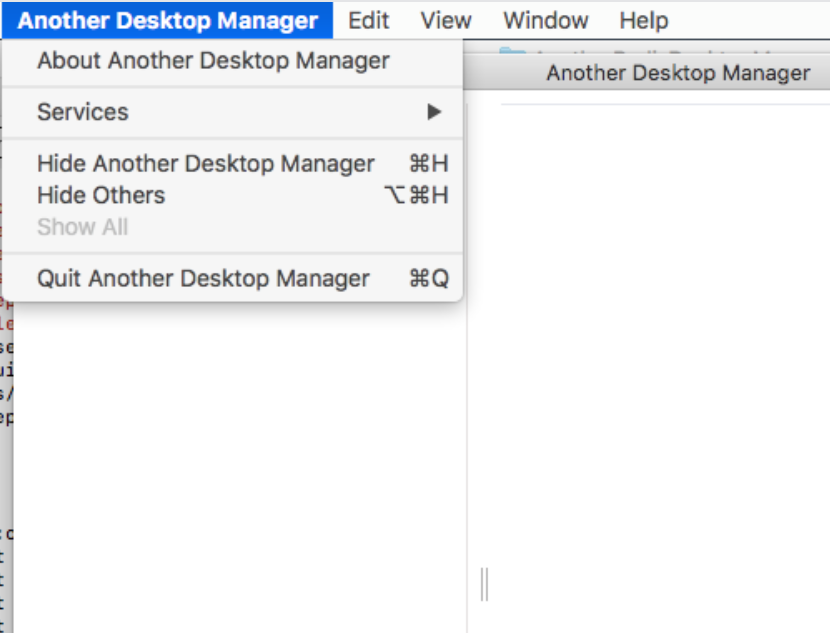Click the grayed-out "Show All" entry

(82, 227)
